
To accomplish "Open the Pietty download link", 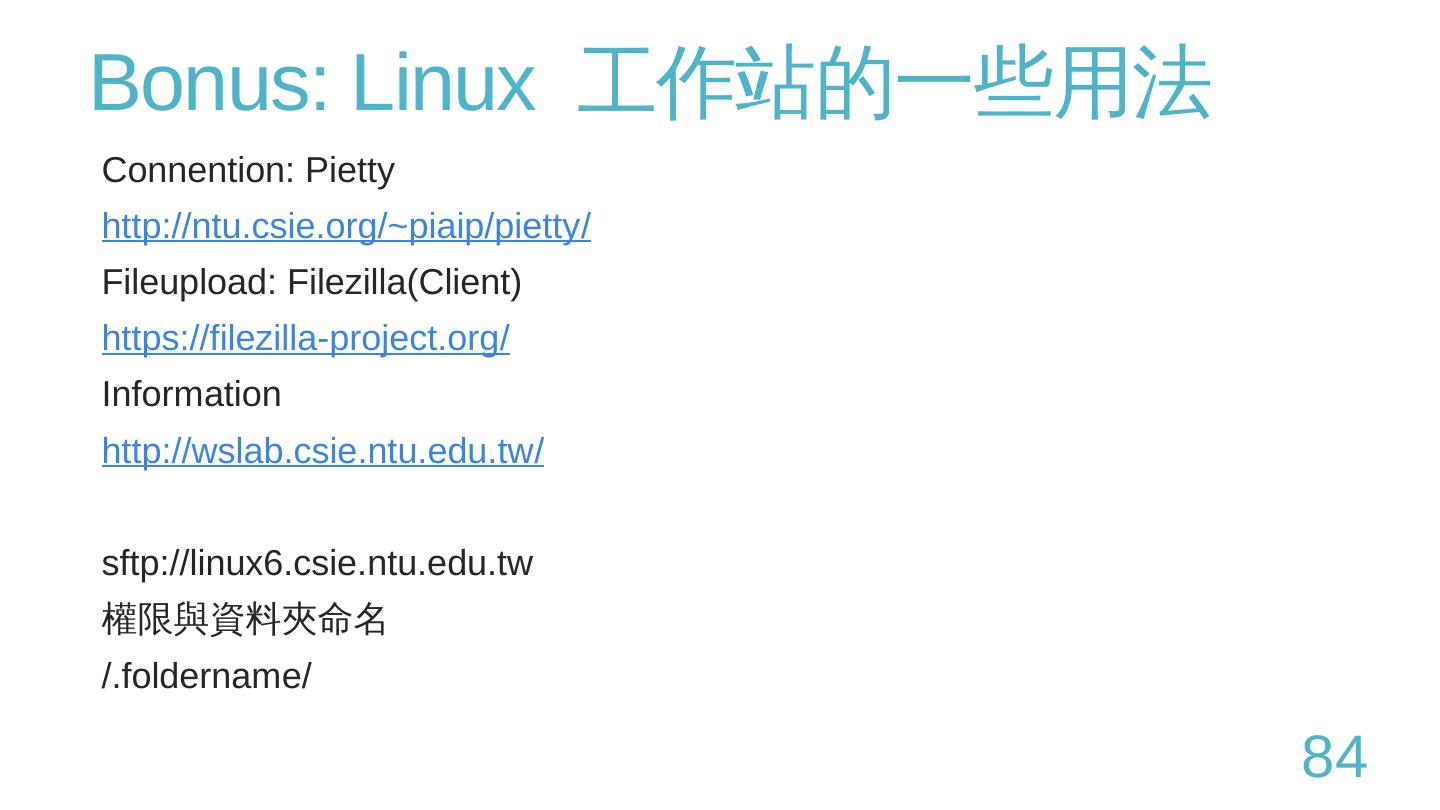I will [346, 226].
